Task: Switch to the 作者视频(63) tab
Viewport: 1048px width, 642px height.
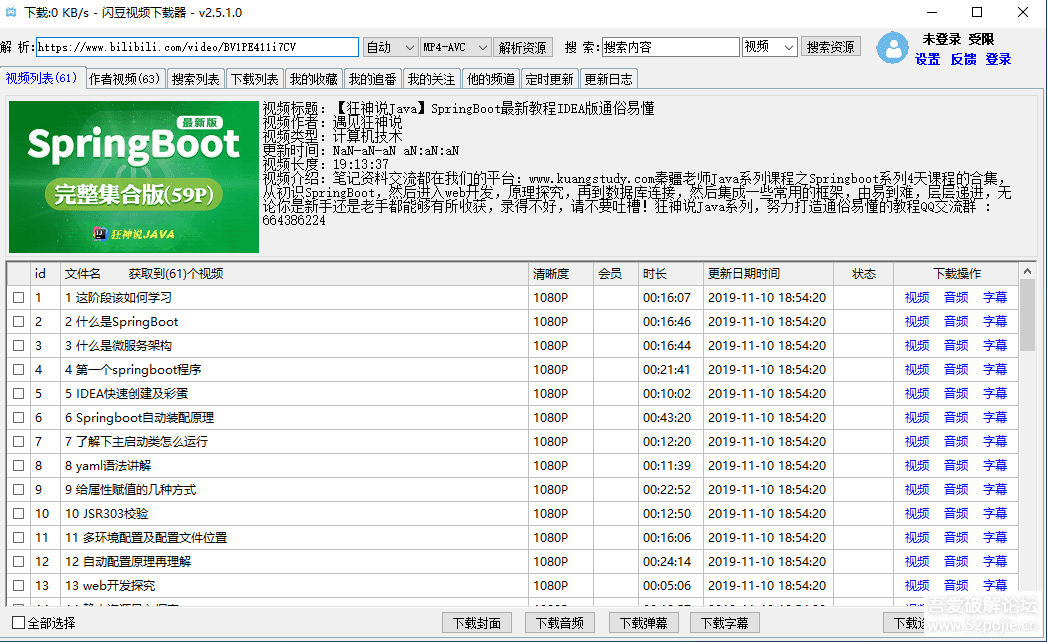Action: pos(125,79)
